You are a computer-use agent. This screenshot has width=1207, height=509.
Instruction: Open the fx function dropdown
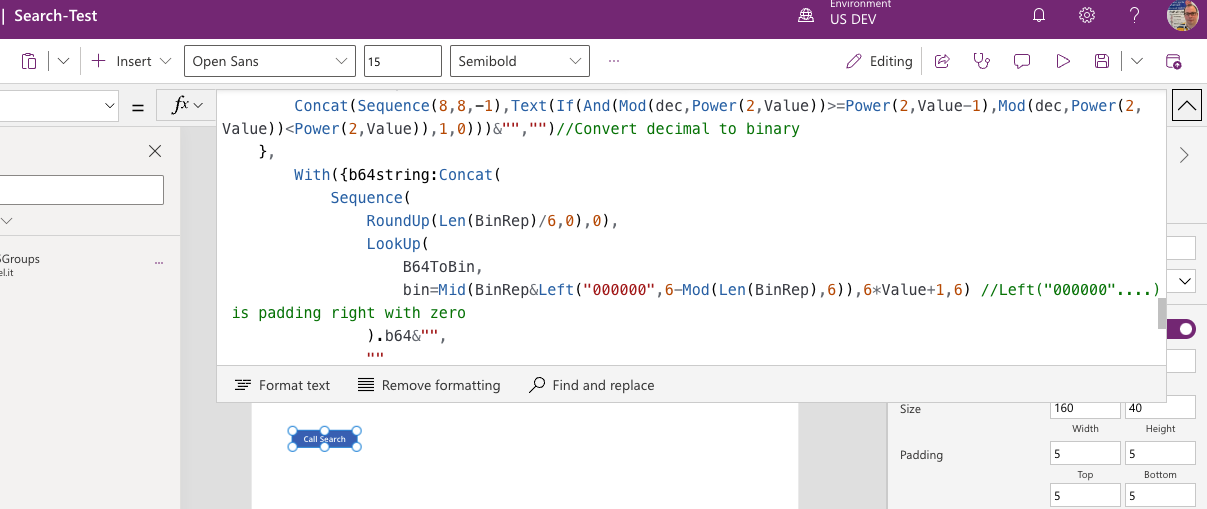(188, 105)
